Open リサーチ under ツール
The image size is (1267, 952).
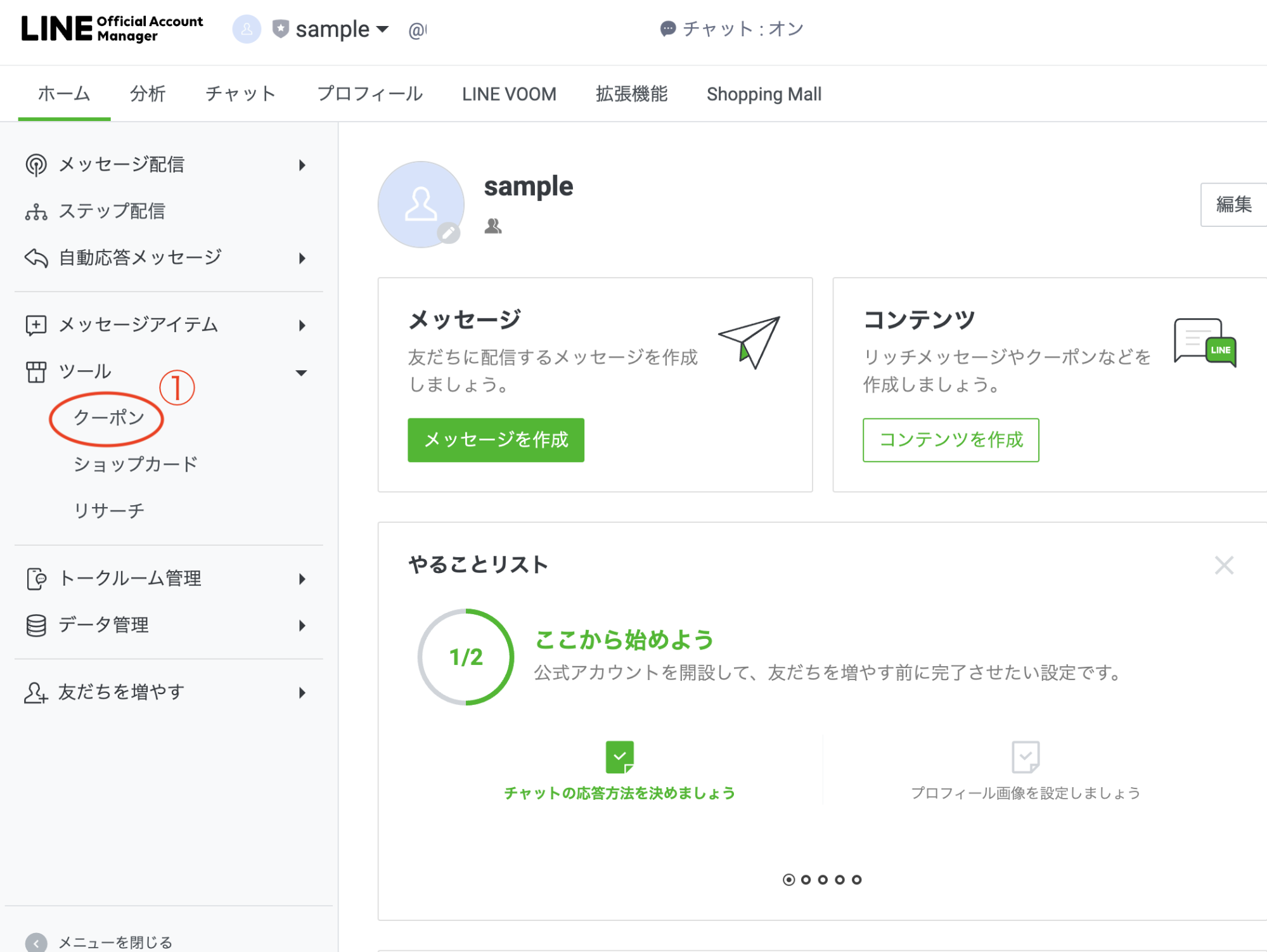tap(109, 511)
